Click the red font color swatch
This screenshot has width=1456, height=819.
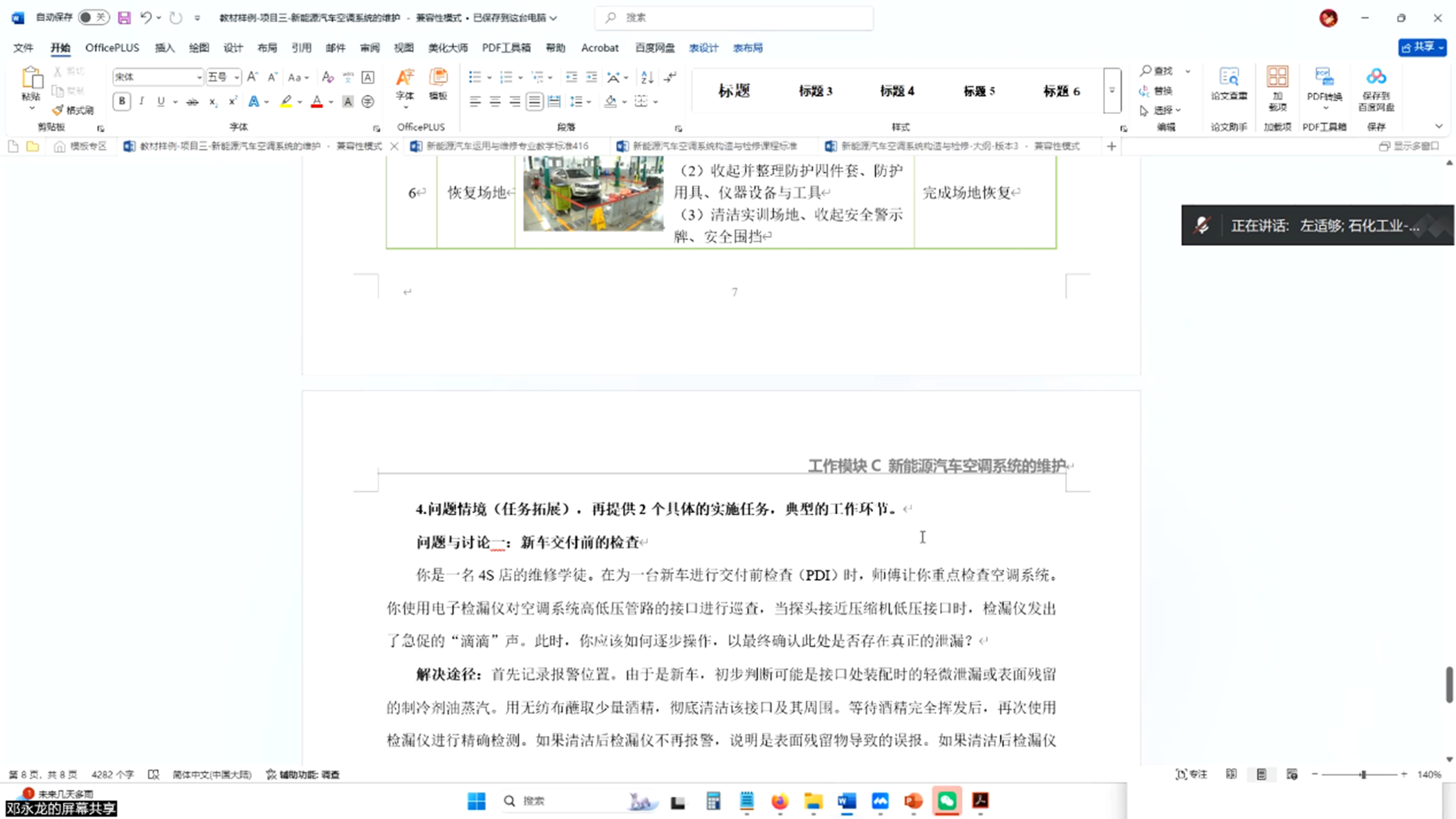[x=317, y=102]
